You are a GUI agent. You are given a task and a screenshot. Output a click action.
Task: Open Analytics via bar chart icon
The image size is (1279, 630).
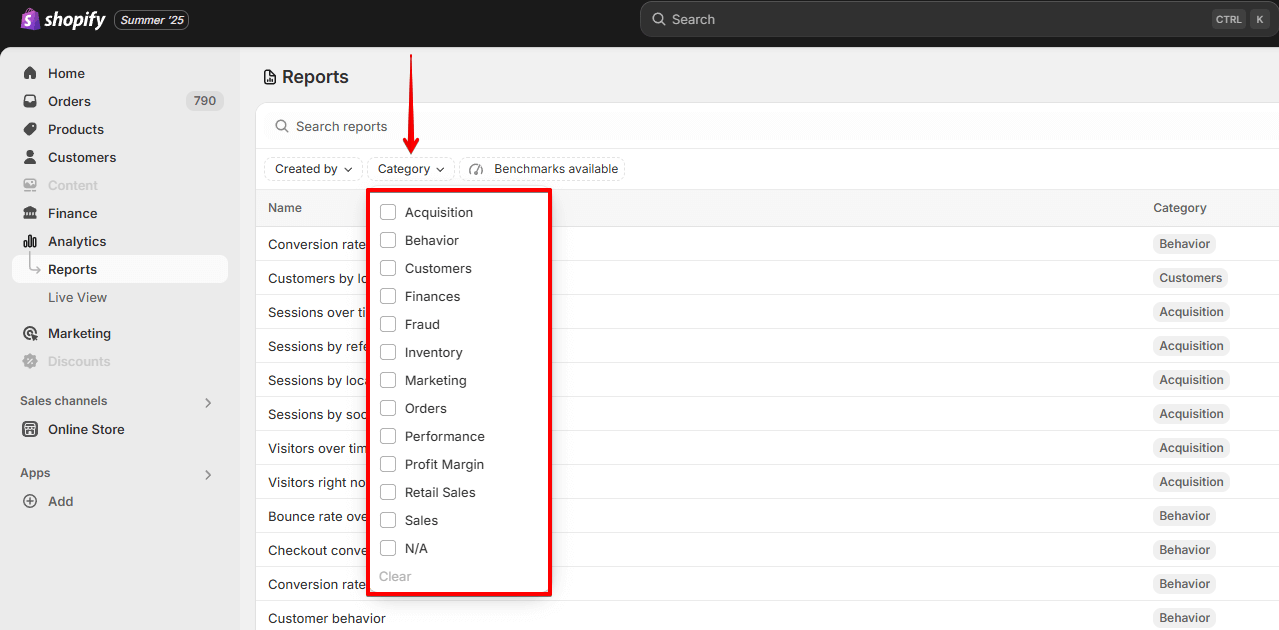point(30,241)
